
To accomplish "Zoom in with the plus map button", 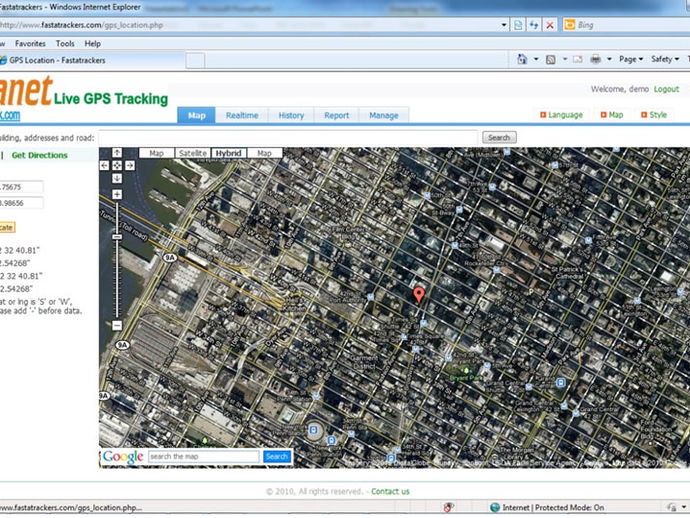I will (x=117, y=194).
